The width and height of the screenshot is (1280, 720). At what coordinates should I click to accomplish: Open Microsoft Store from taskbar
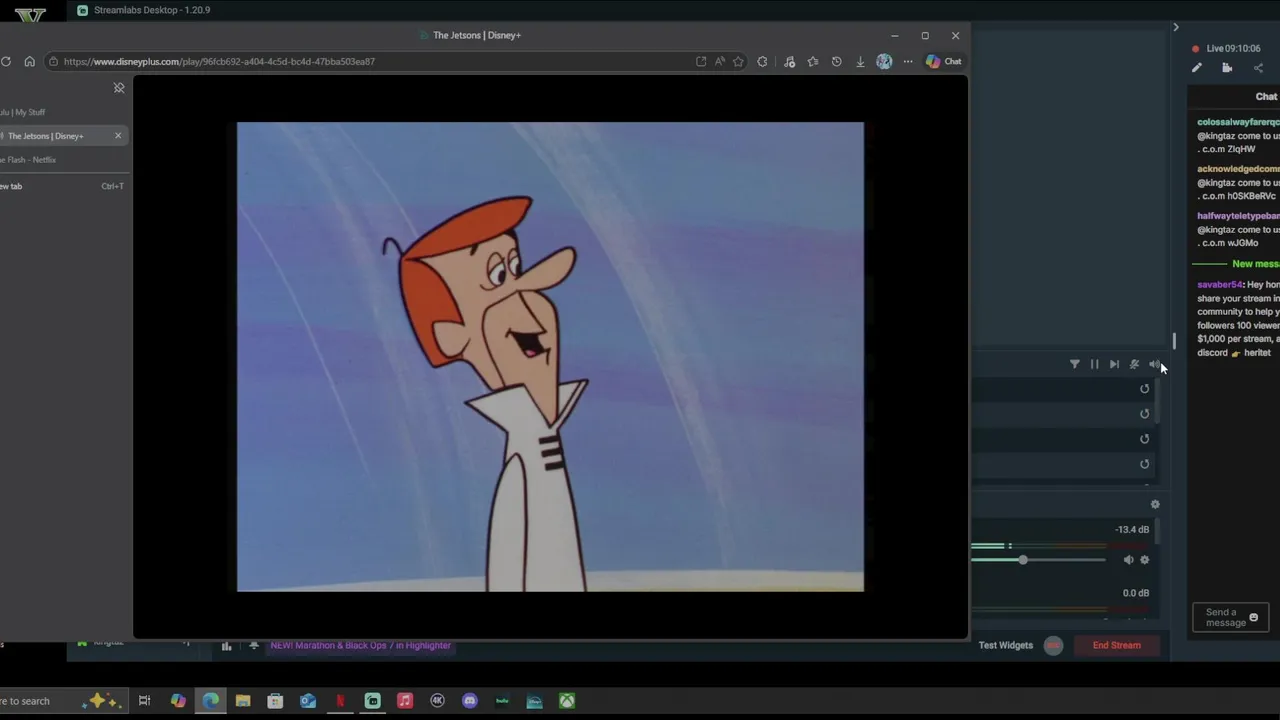275,701
